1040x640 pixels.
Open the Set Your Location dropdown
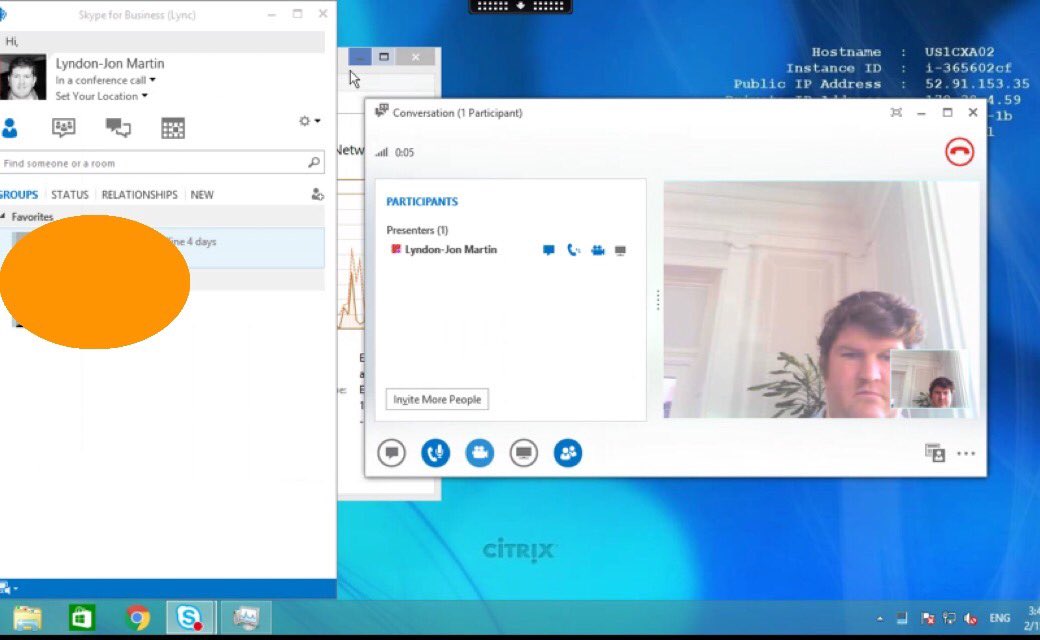pyautogui.click(x=101, y=96)
